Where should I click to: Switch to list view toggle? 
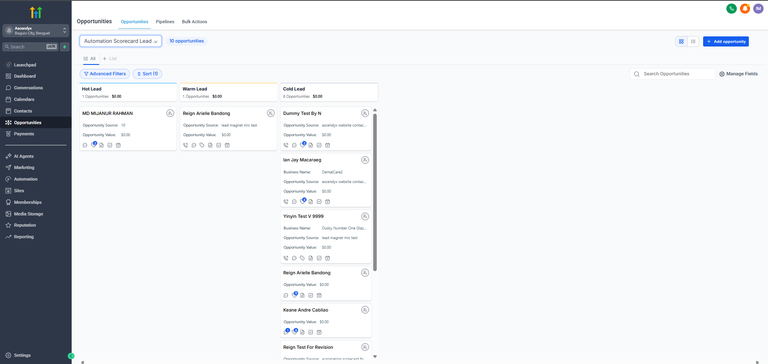[693, 42]
